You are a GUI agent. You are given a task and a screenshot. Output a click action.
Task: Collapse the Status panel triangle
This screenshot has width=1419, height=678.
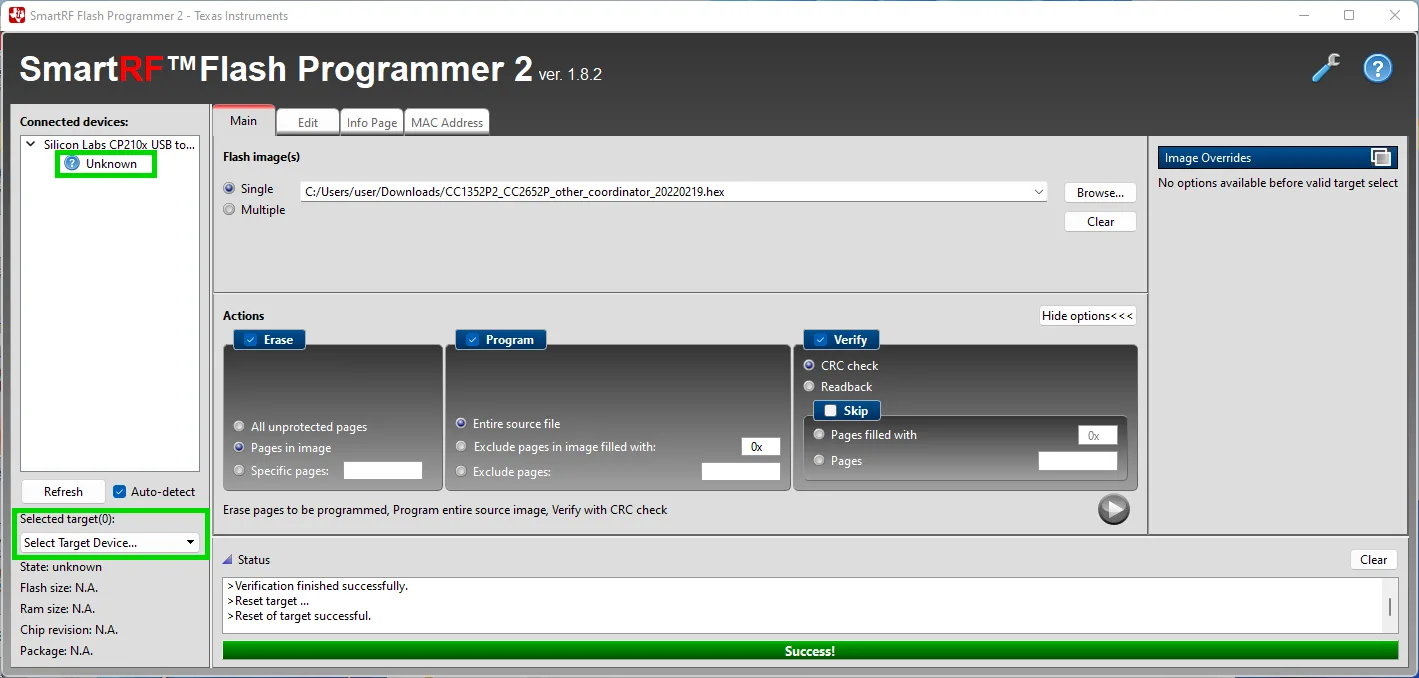point(228,560)
